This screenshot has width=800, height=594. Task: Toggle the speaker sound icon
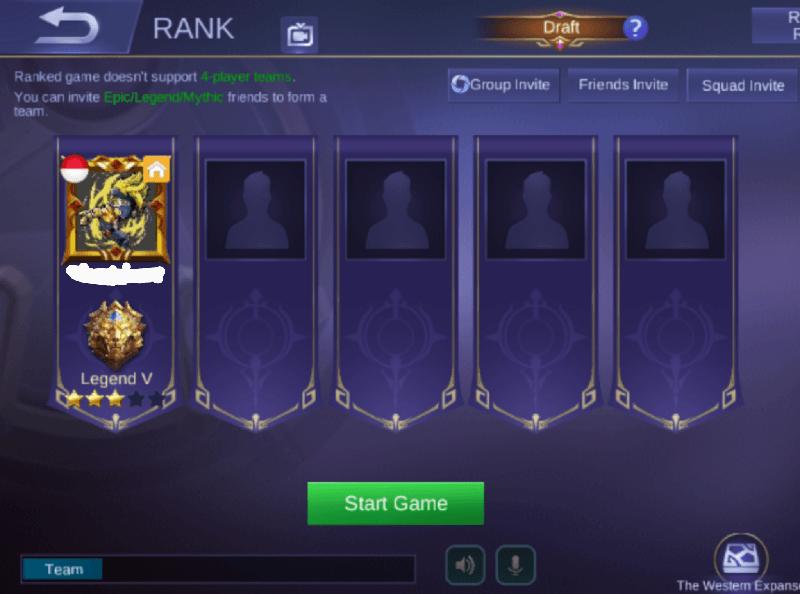[465, 565]
